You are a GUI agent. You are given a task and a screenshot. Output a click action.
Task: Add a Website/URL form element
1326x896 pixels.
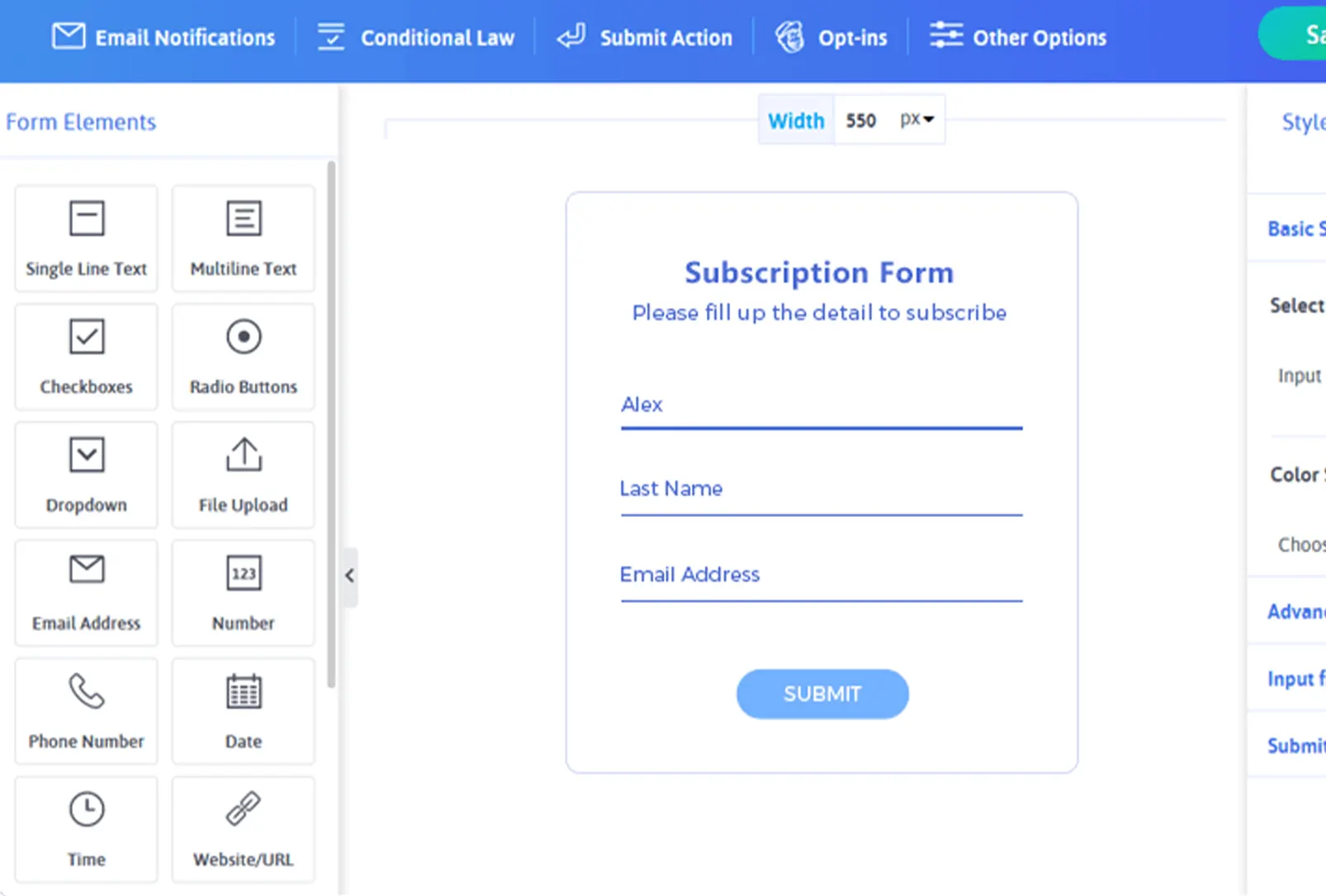243,829
